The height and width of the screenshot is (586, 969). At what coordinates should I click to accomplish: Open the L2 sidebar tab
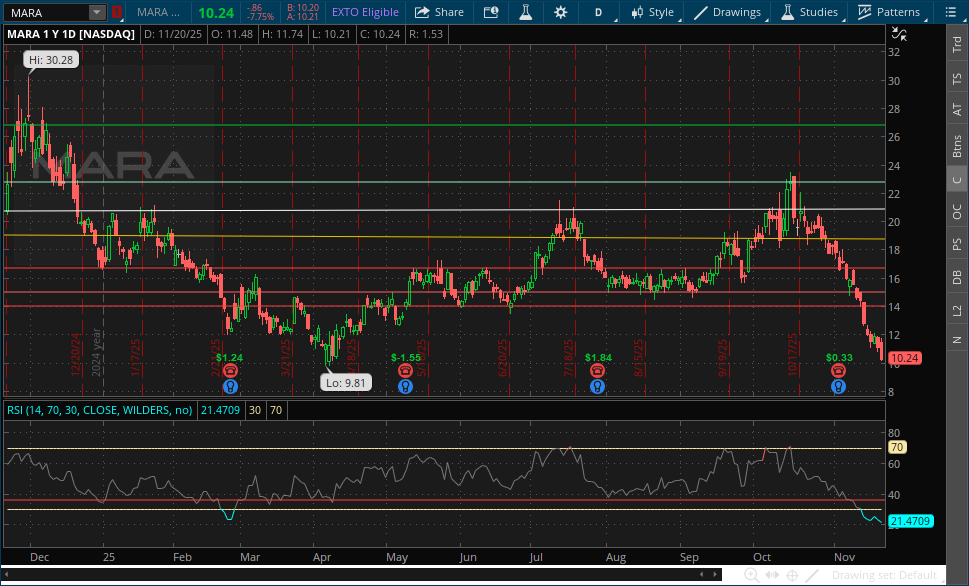[x=957, y=310]
